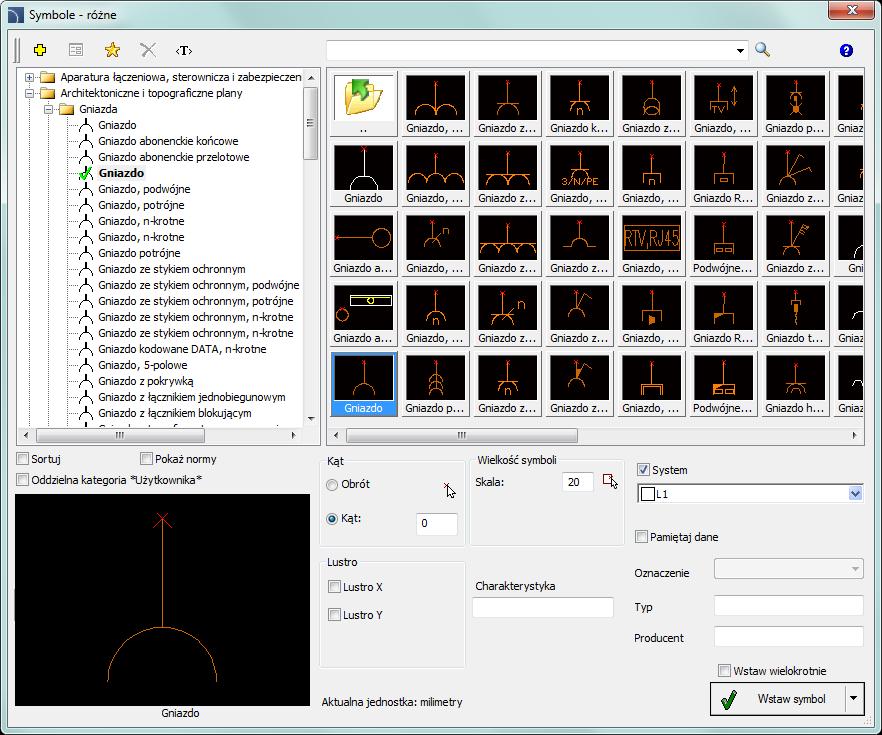Enable Oddzielna kategoria *Użytkownika* checkbox
Screen dimensions: 882x735
[22, 480]
